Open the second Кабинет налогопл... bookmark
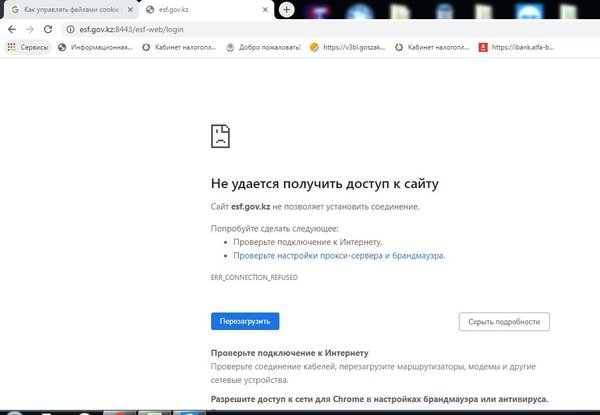This screenshot has width=600, height=415. (x=432, y=47)
